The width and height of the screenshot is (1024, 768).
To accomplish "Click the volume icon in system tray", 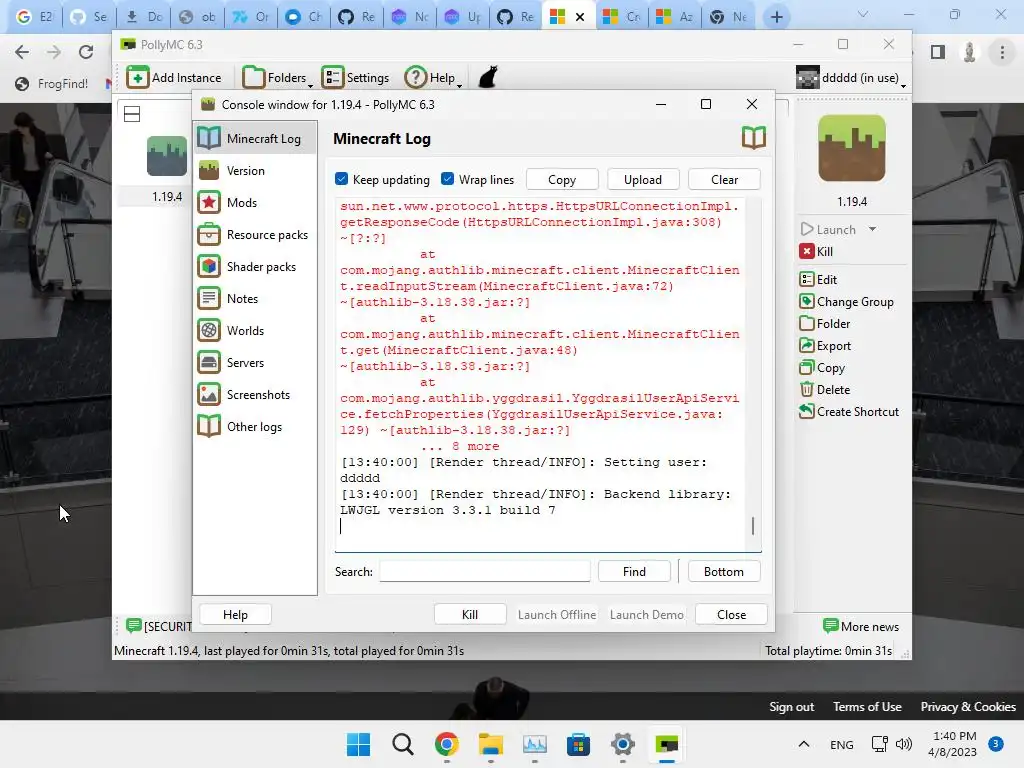I will [904, 744].
